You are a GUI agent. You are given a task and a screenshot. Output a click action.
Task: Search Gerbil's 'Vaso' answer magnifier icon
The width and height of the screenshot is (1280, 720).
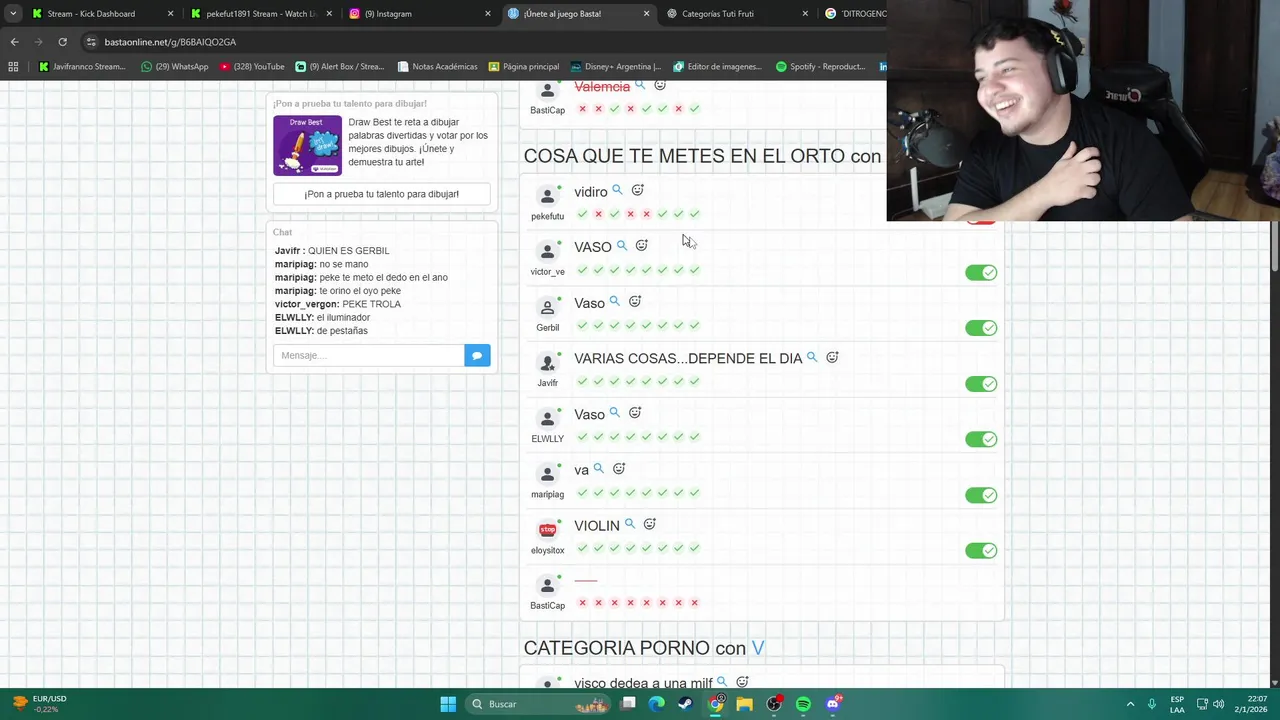pos(614,301)
